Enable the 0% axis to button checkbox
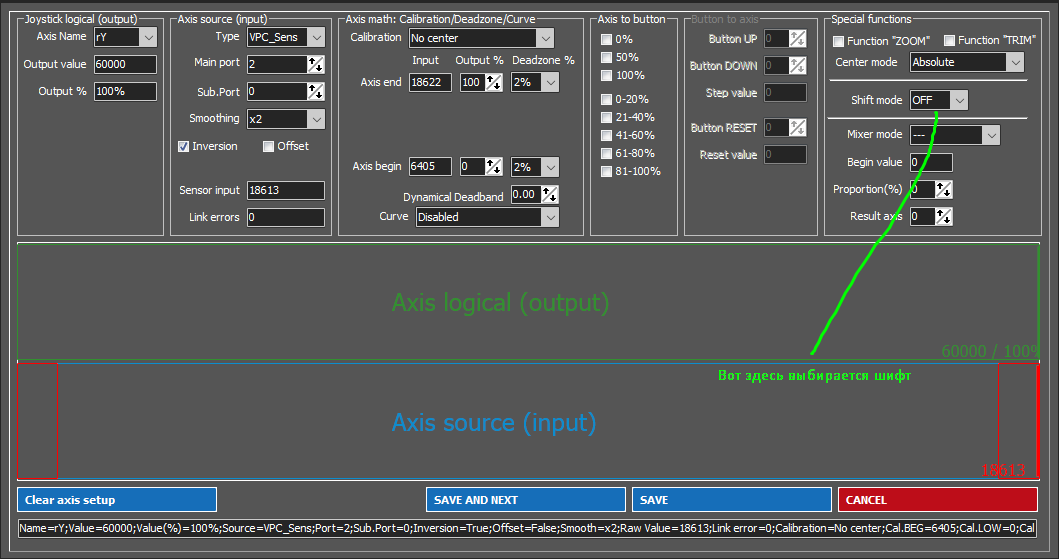This screenshot has height=559, width=1059. 606,40
